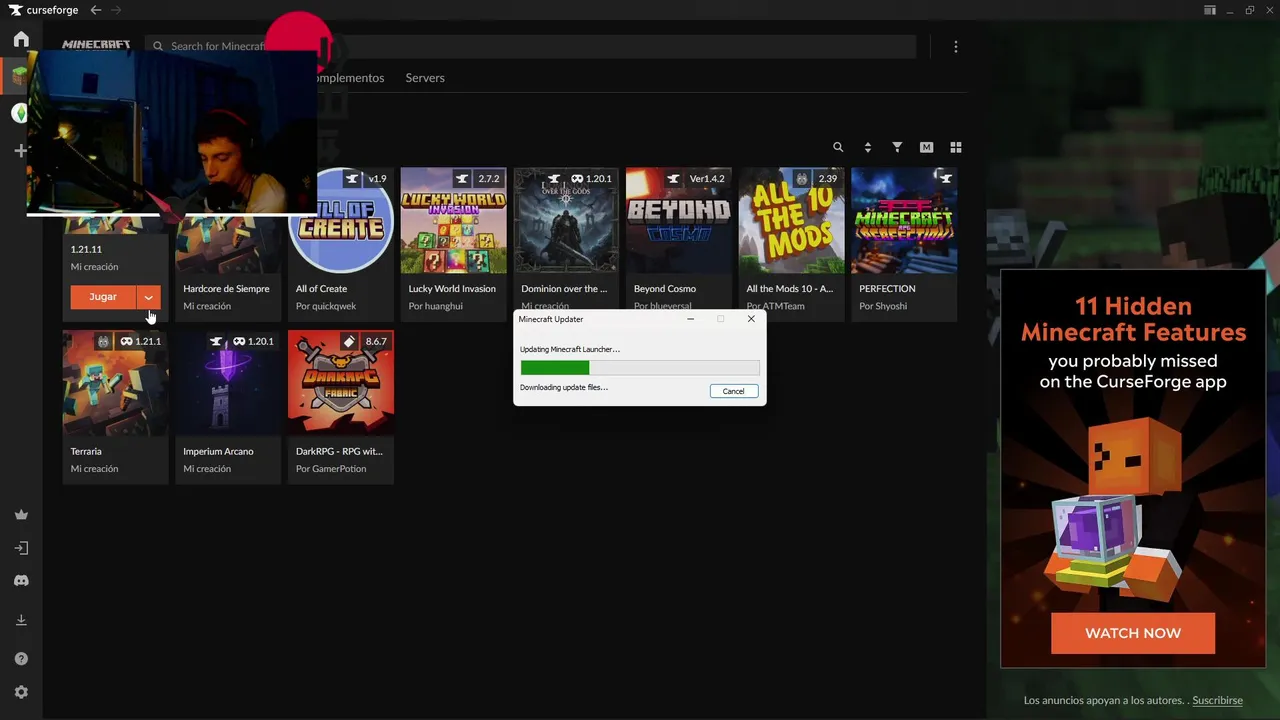Open the settings gear icon

21,692
